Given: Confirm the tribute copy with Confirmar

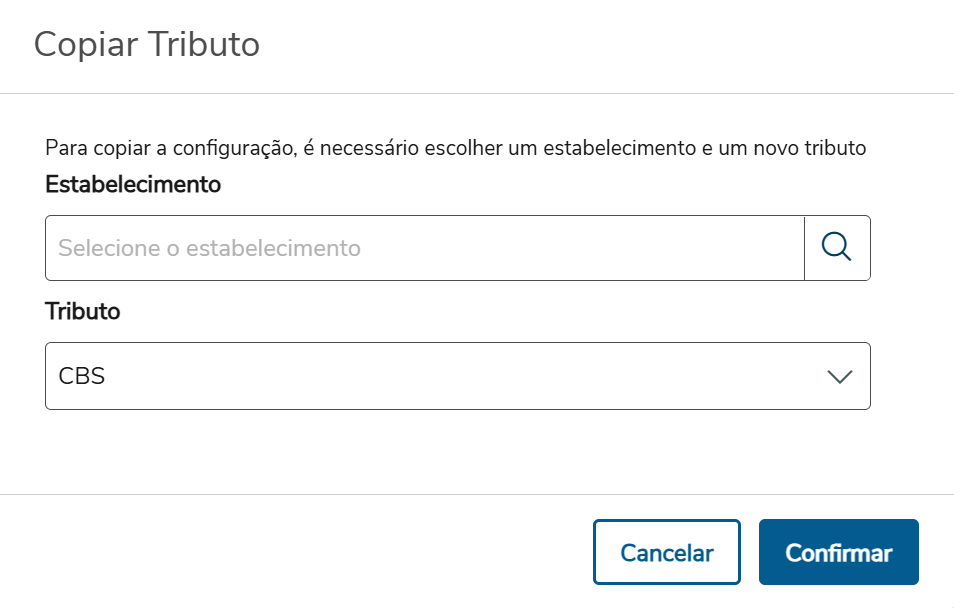Looking at the screenshot, I should tap(838, 552).
